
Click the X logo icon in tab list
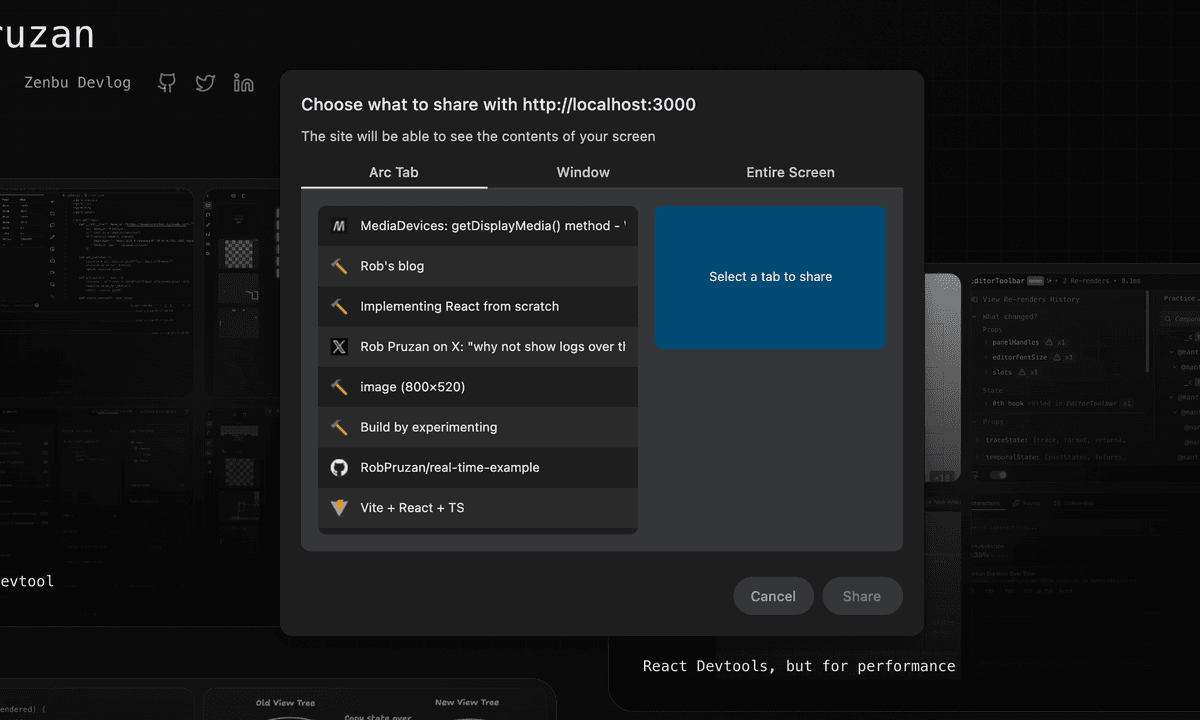point(339,347)
